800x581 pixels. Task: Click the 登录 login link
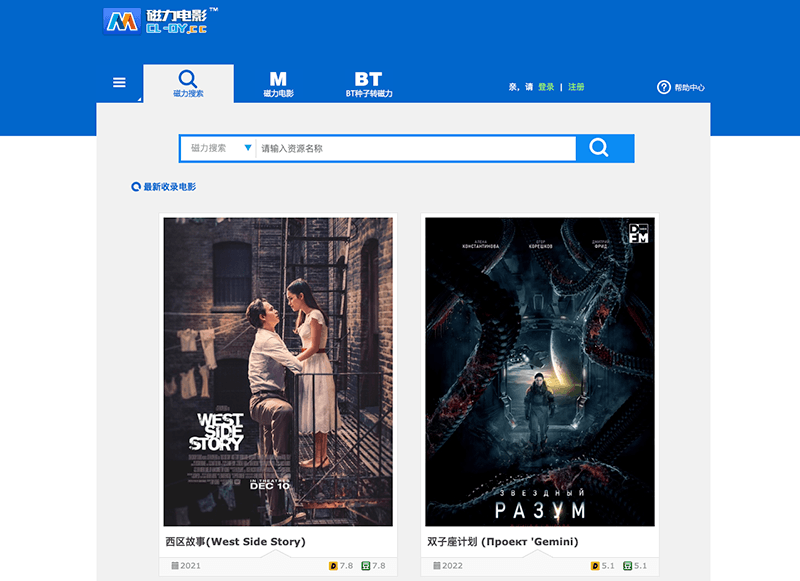point(546,87)
